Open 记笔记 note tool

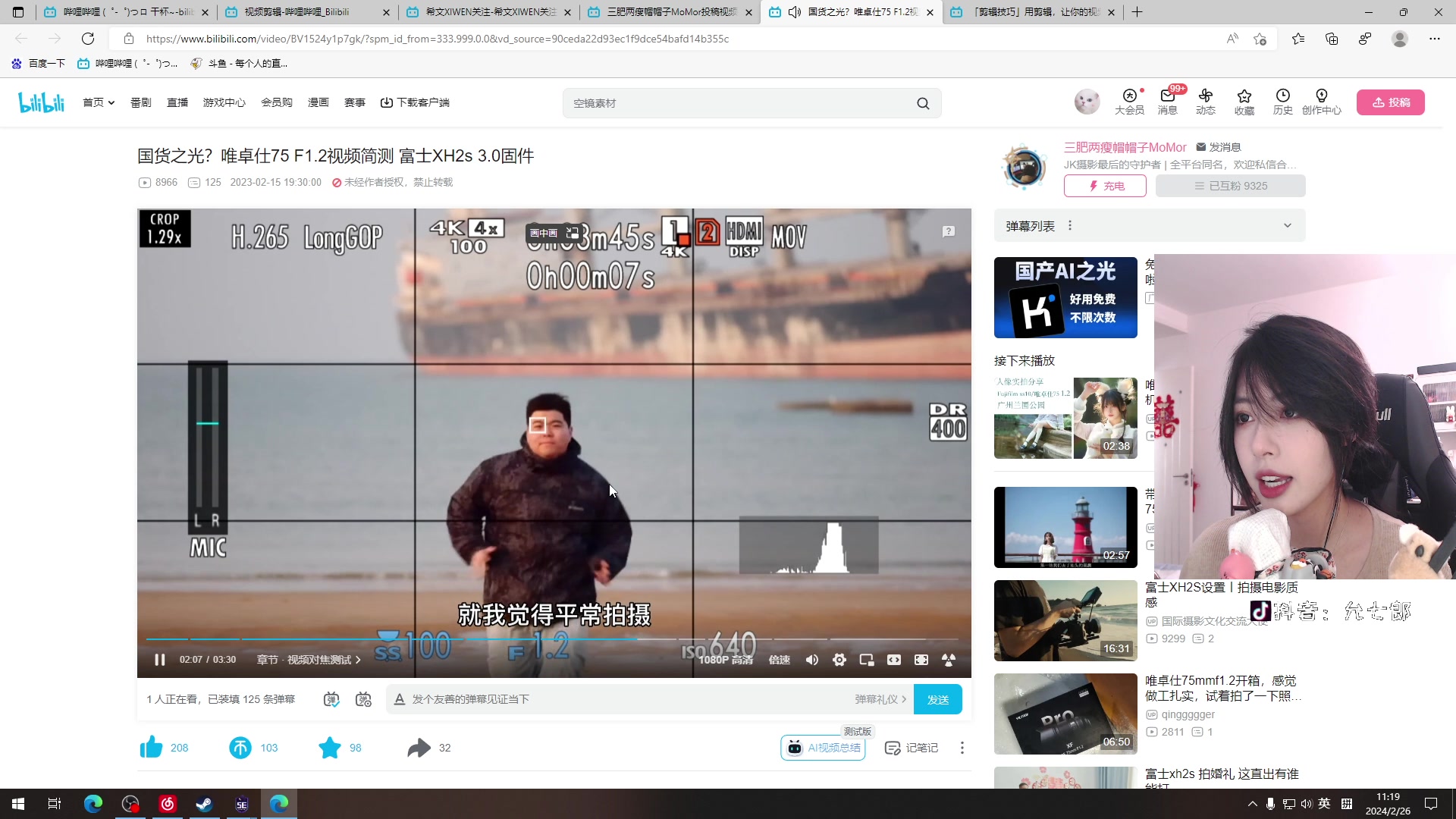(912, 748)
